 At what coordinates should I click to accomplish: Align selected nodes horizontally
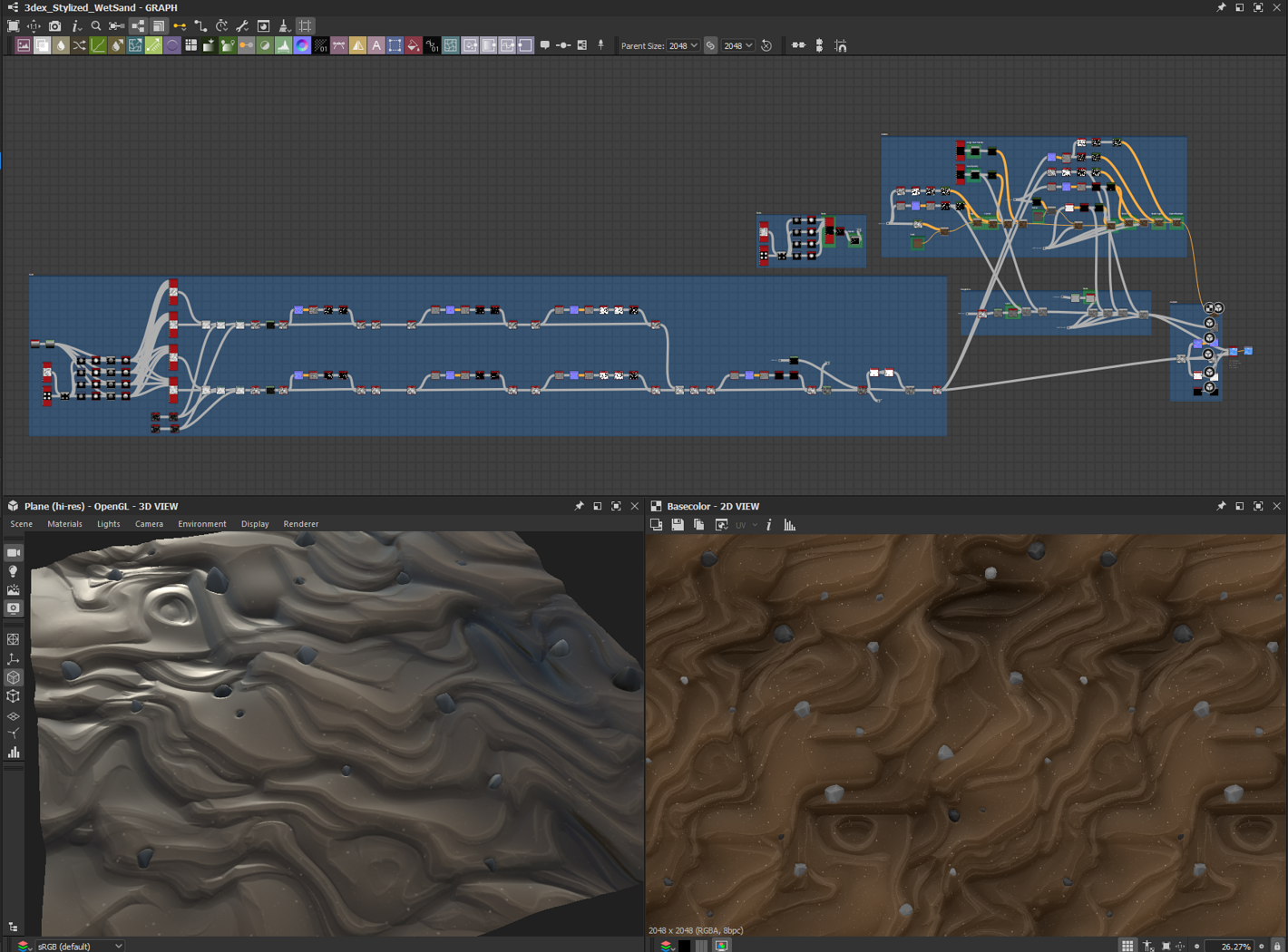click(x=798, y=45)
